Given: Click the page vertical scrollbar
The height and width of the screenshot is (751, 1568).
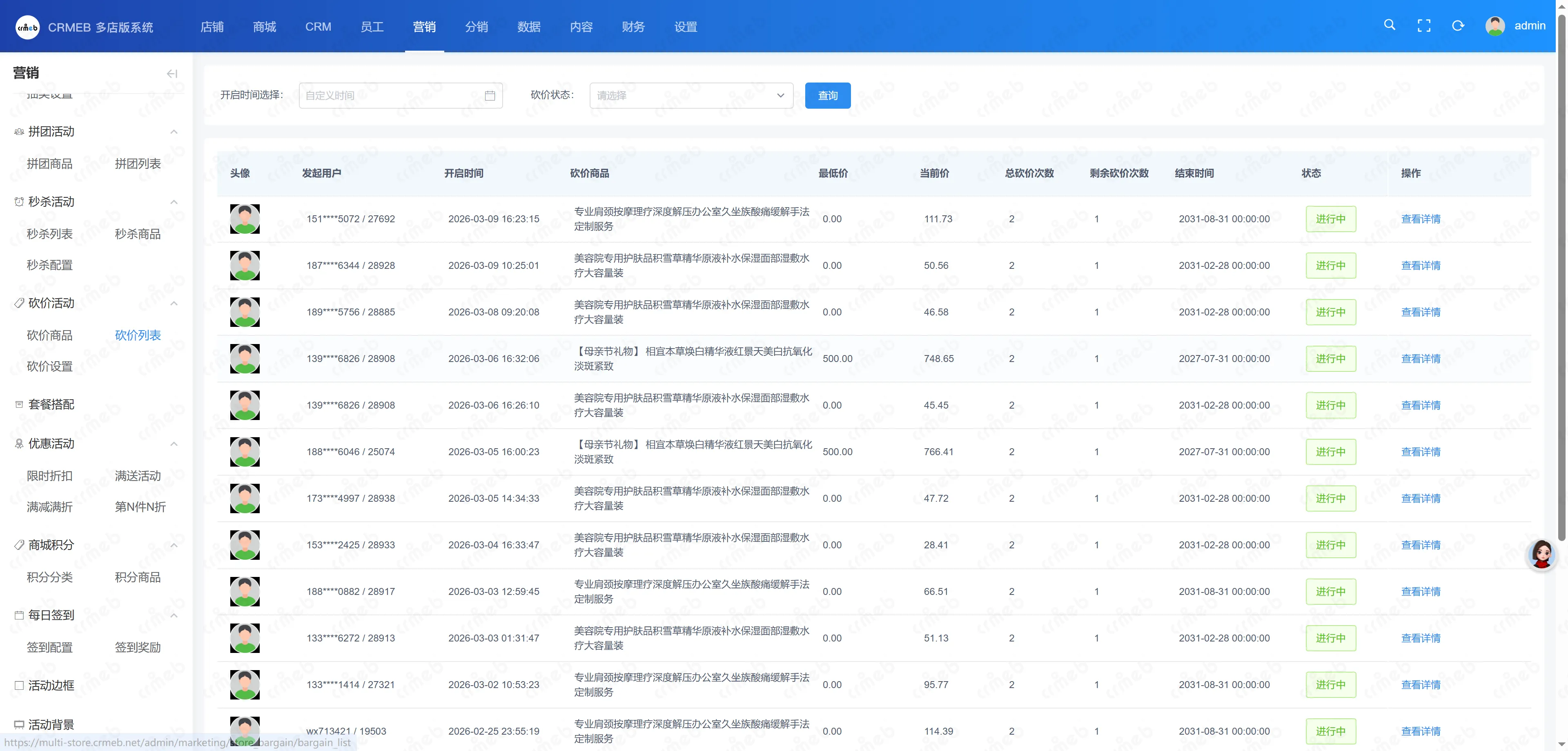Looking at the screenshot, I should (1561, 277).
